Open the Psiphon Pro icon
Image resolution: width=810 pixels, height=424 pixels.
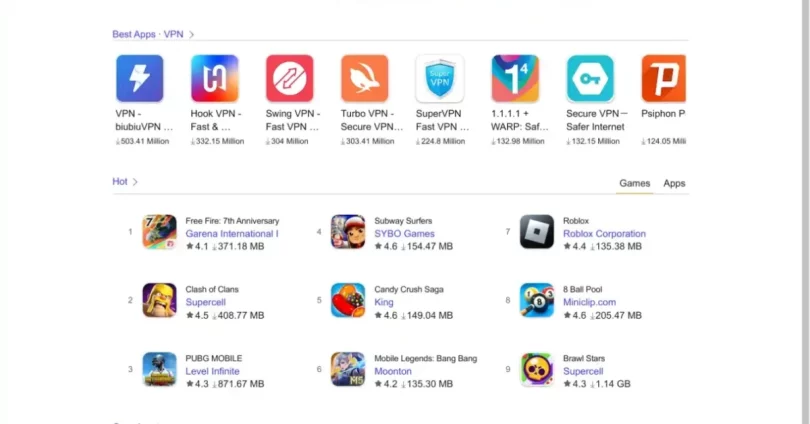[663, 78]
